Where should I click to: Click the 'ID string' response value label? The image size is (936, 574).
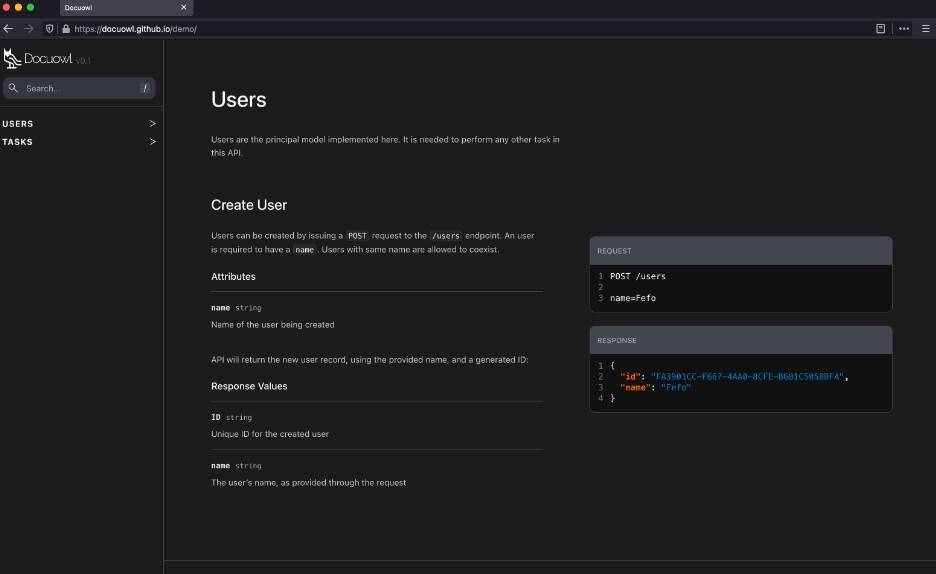232,417
